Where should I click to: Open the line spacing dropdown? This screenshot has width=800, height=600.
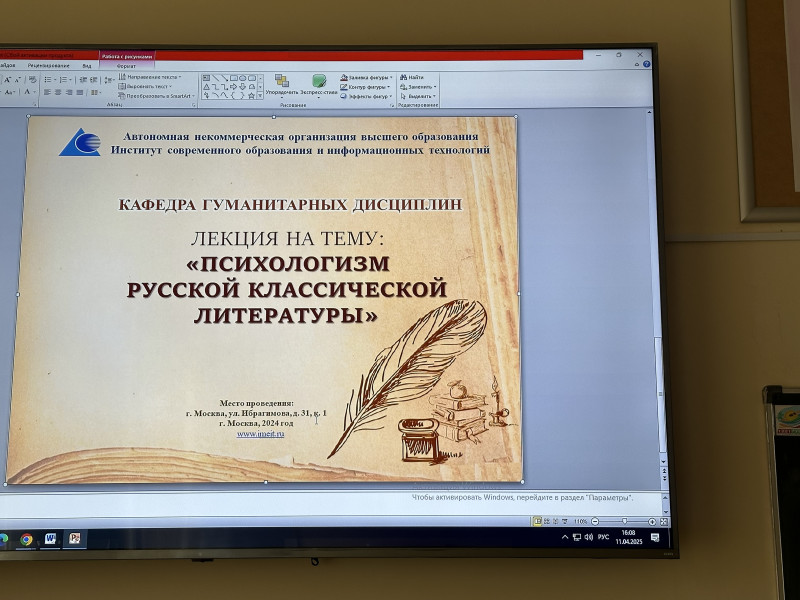[x=109, y=80]
